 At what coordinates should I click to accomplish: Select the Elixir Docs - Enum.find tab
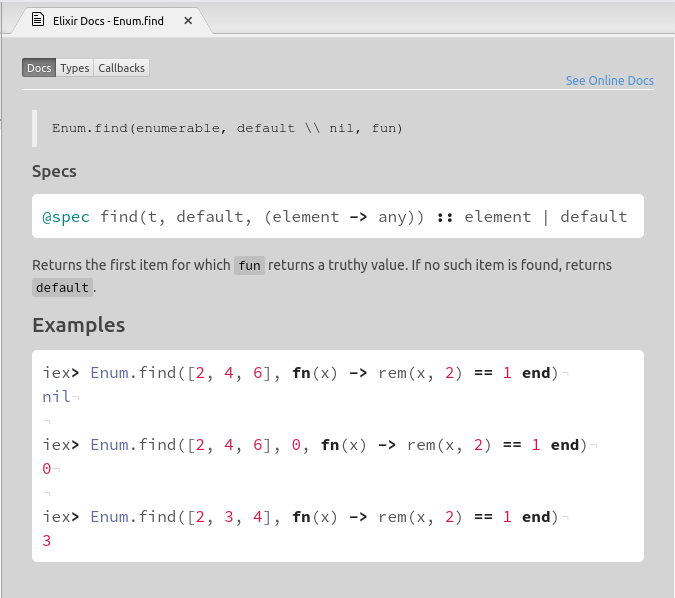click(111, 21)
